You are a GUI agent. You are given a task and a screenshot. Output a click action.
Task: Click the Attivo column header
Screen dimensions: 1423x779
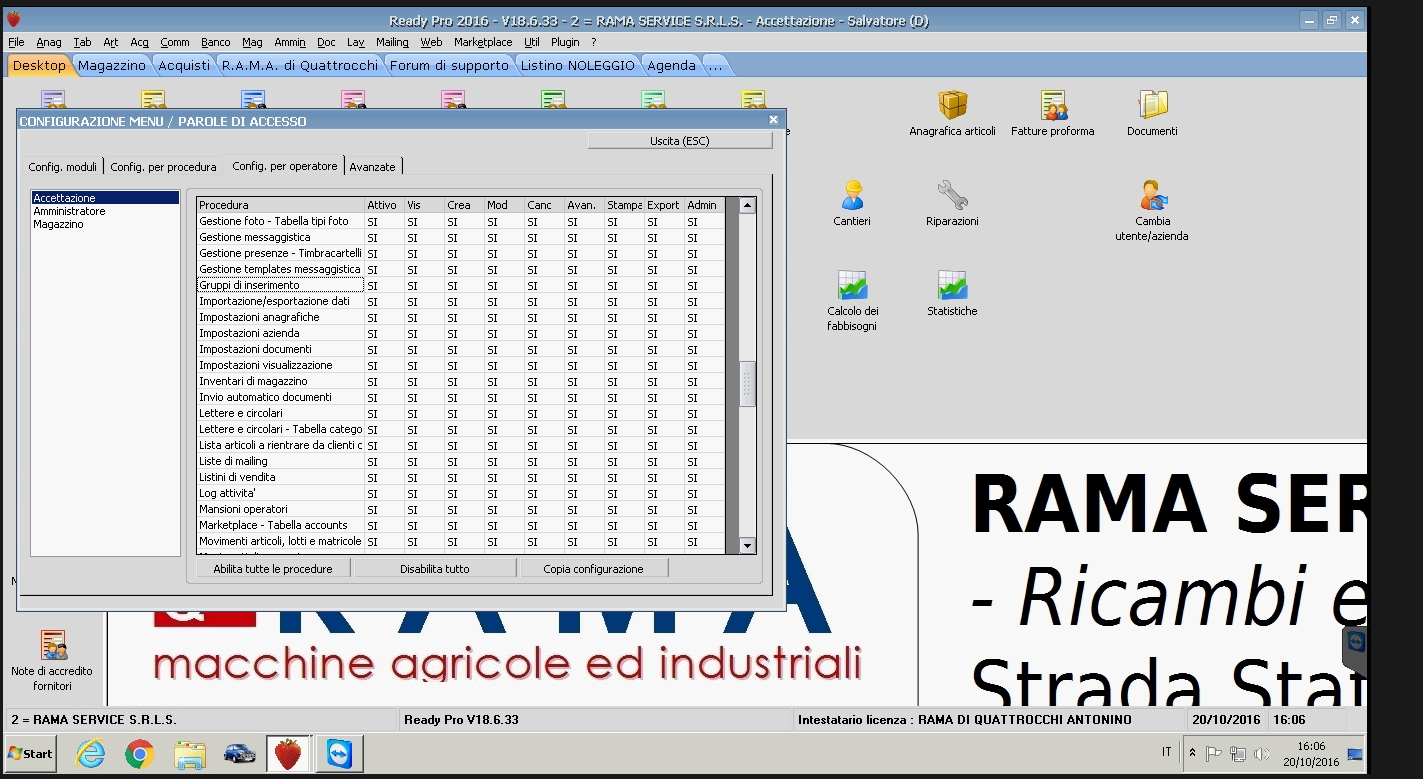[384, 205]
